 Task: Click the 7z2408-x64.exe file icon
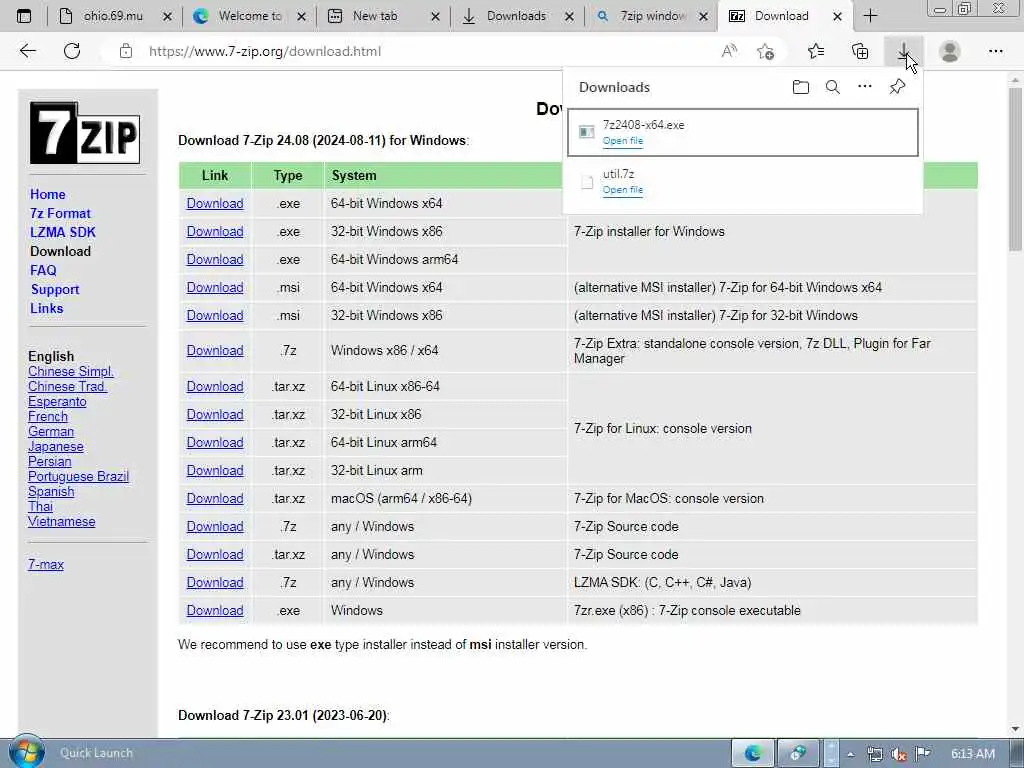(x=586, y=132)
